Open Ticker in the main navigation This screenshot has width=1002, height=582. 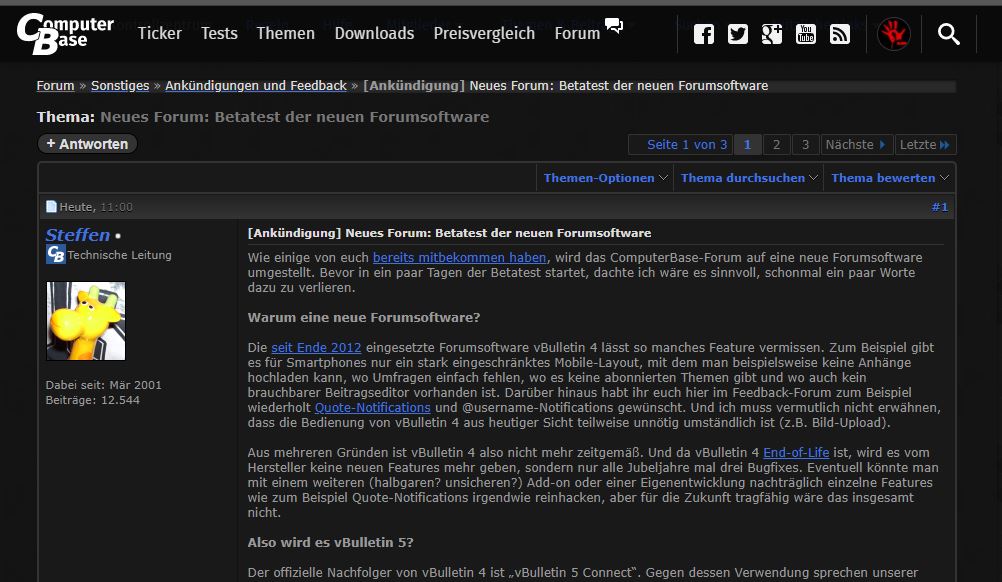(160, 33)
